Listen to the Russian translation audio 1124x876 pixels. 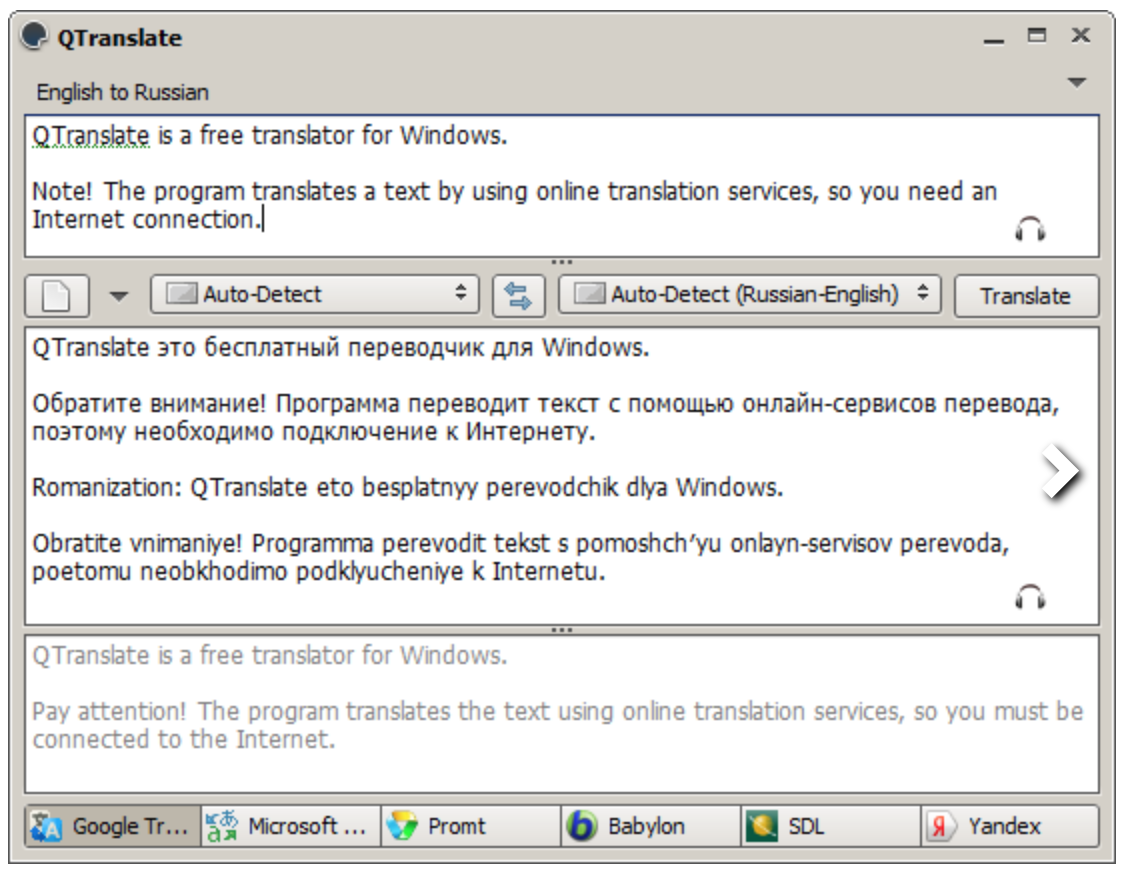click(1029, 598)
